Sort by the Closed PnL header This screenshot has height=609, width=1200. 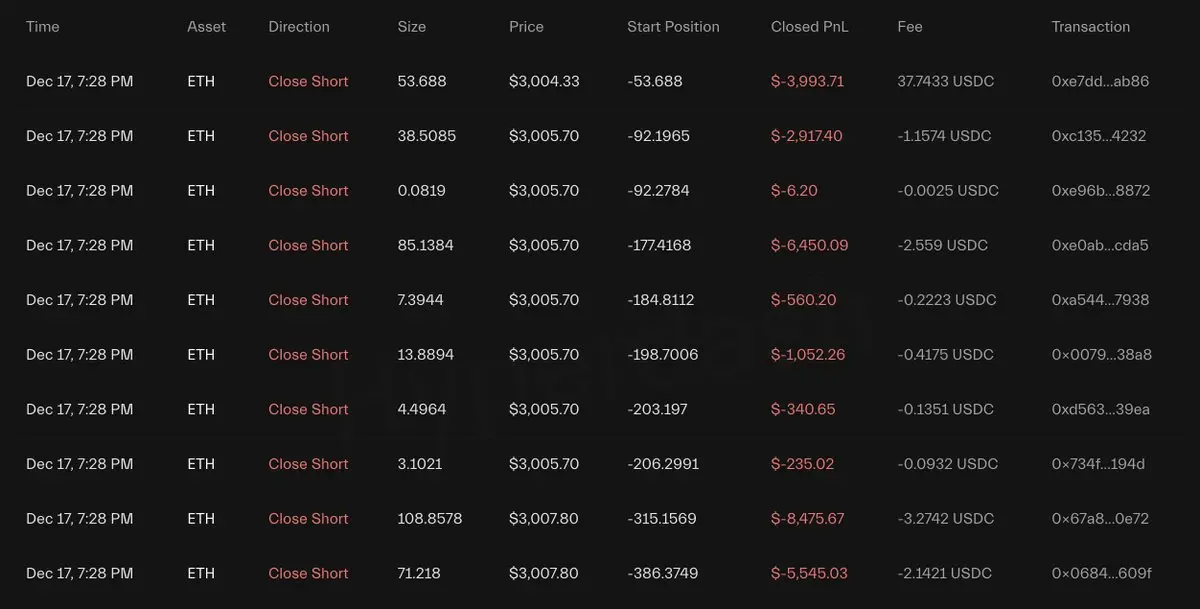(x=809, y=27)
